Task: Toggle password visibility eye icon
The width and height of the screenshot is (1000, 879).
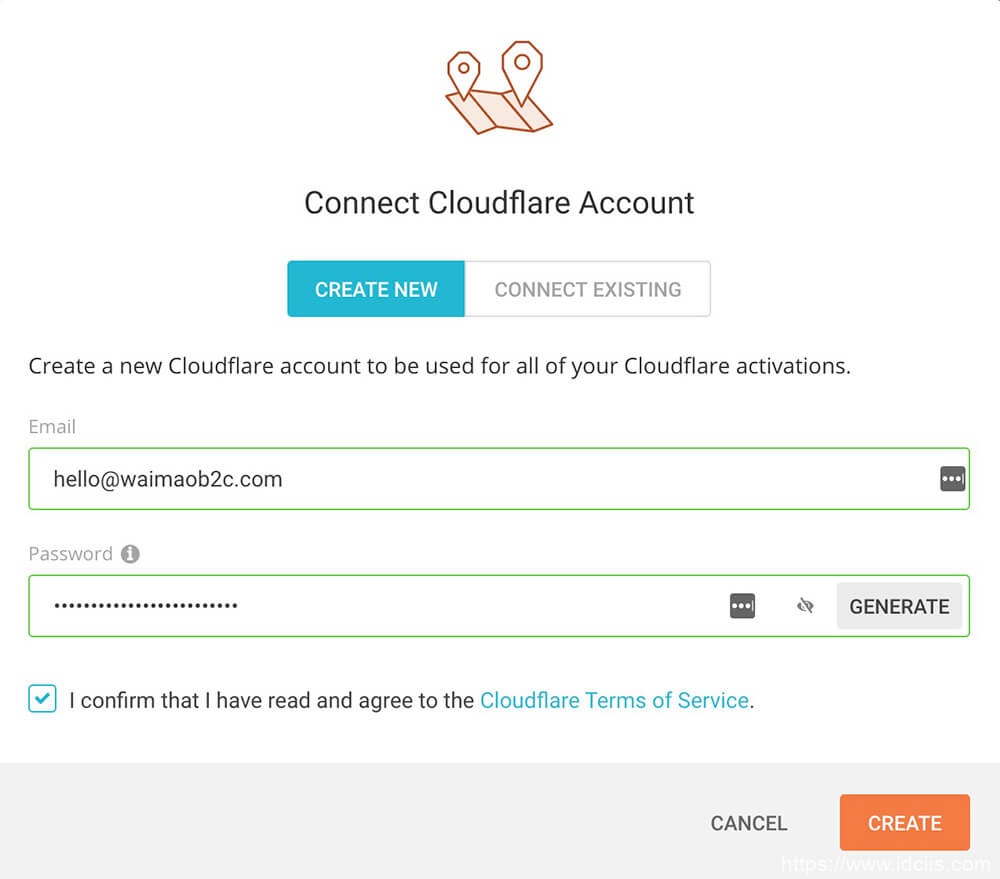Action: (805, 606)
